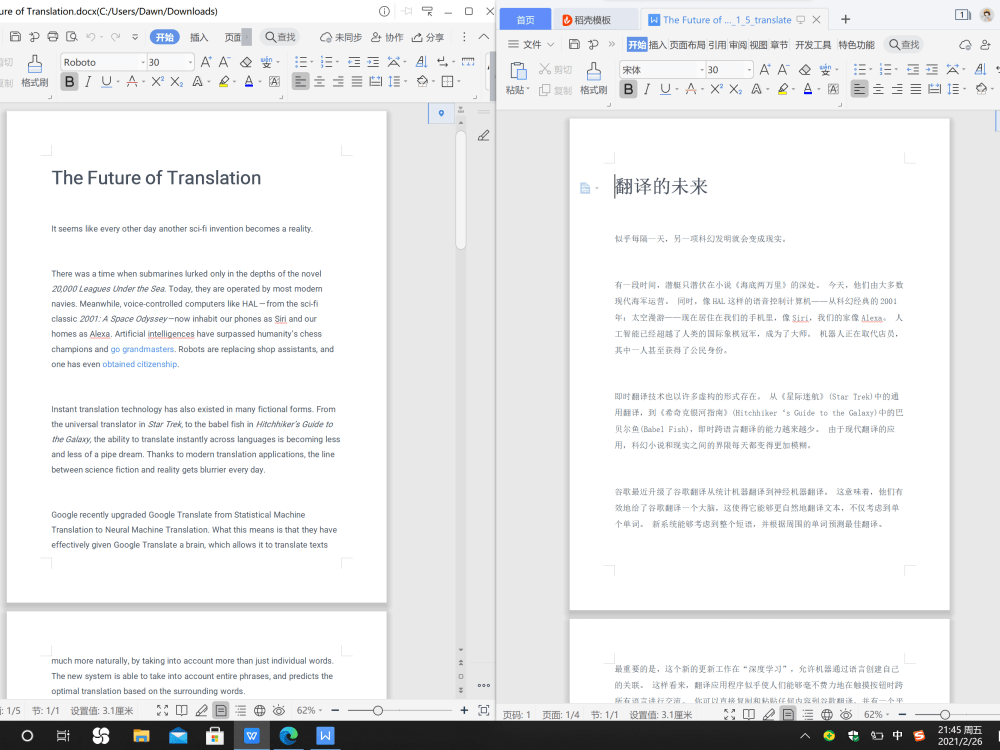Click the increase font size icon
1000x750 pixels.
(765, 69)
